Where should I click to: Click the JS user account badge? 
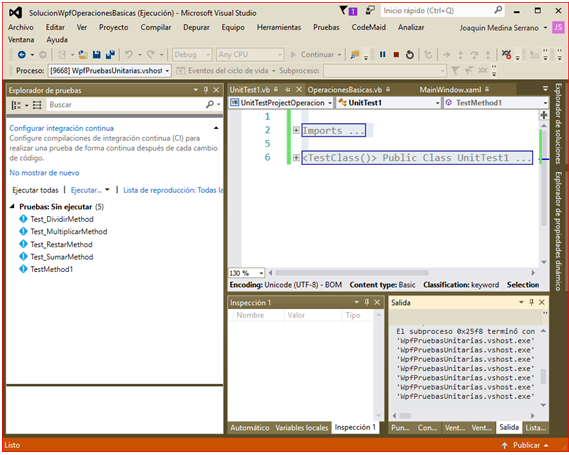coord(558,27)
